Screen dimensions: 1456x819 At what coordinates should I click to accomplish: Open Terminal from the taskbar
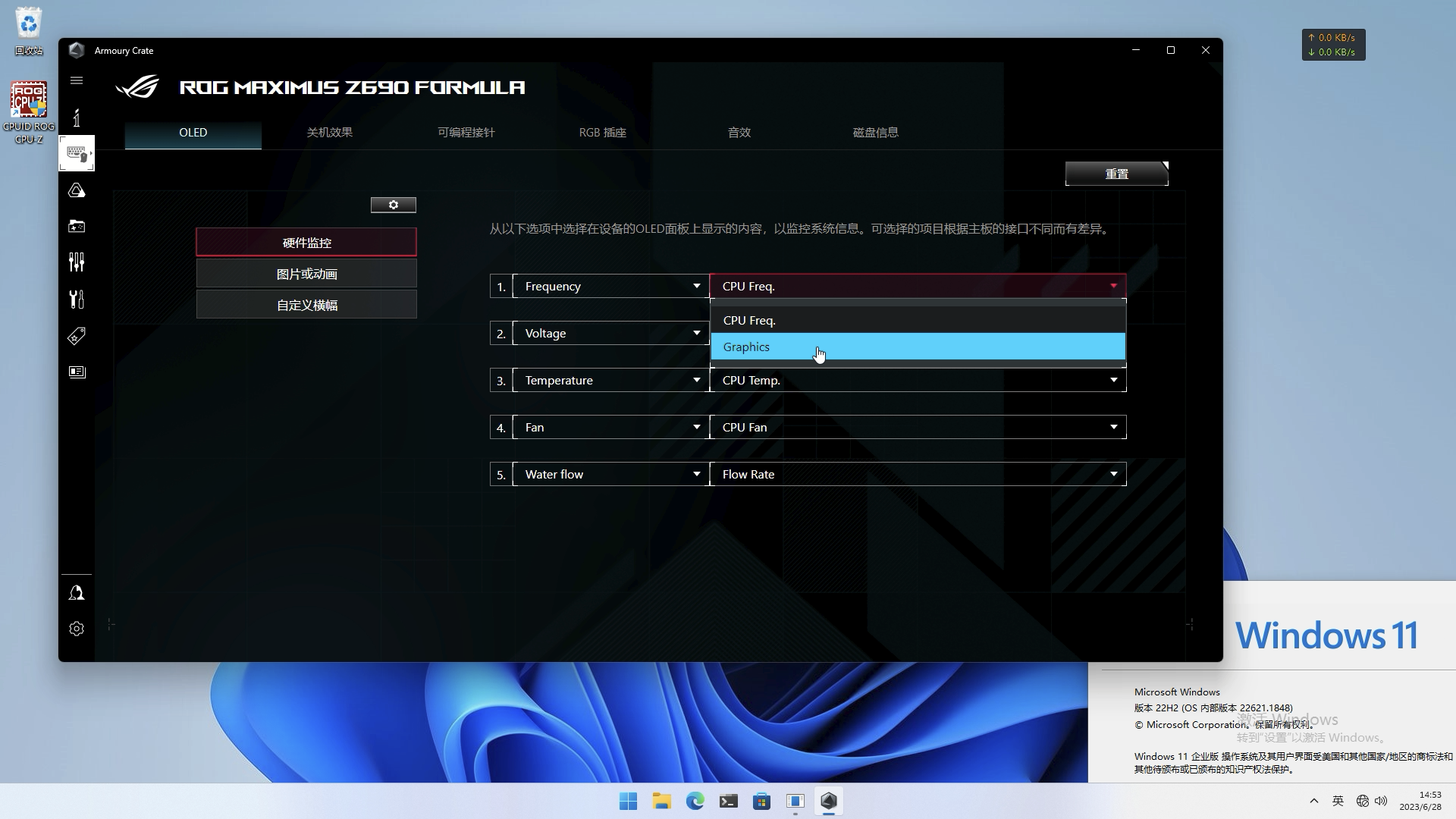(728, 801)
